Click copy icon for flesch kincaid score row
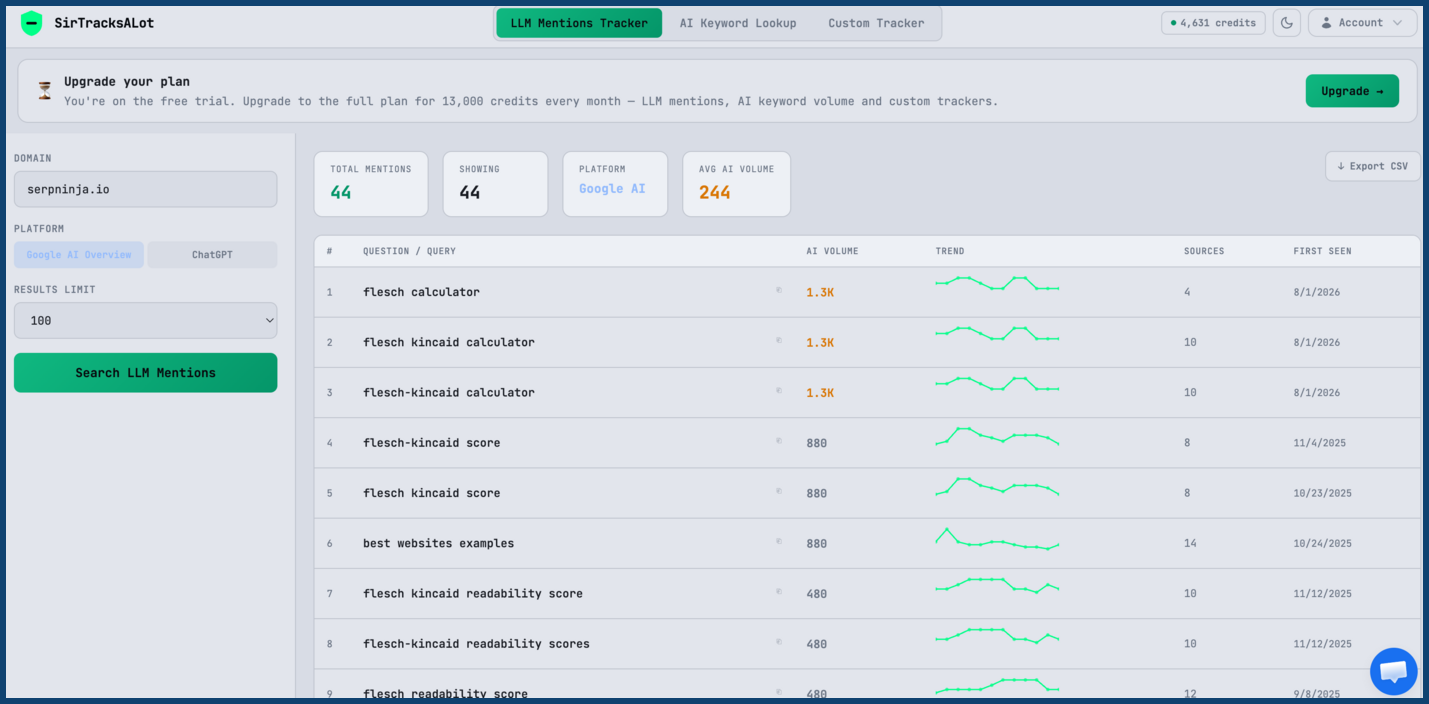Image resolution: width=1429 pixels, height=704 pixels. coord(779,492)
